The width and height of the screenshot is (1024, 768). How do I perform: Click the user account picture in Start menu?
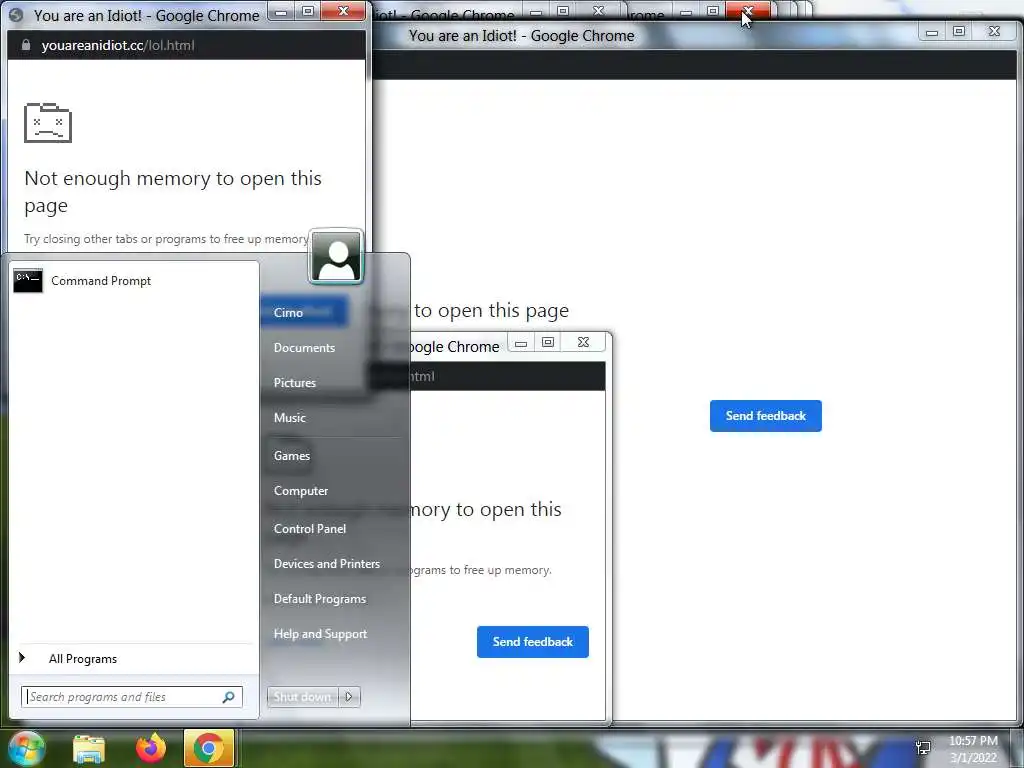point(336,256)
